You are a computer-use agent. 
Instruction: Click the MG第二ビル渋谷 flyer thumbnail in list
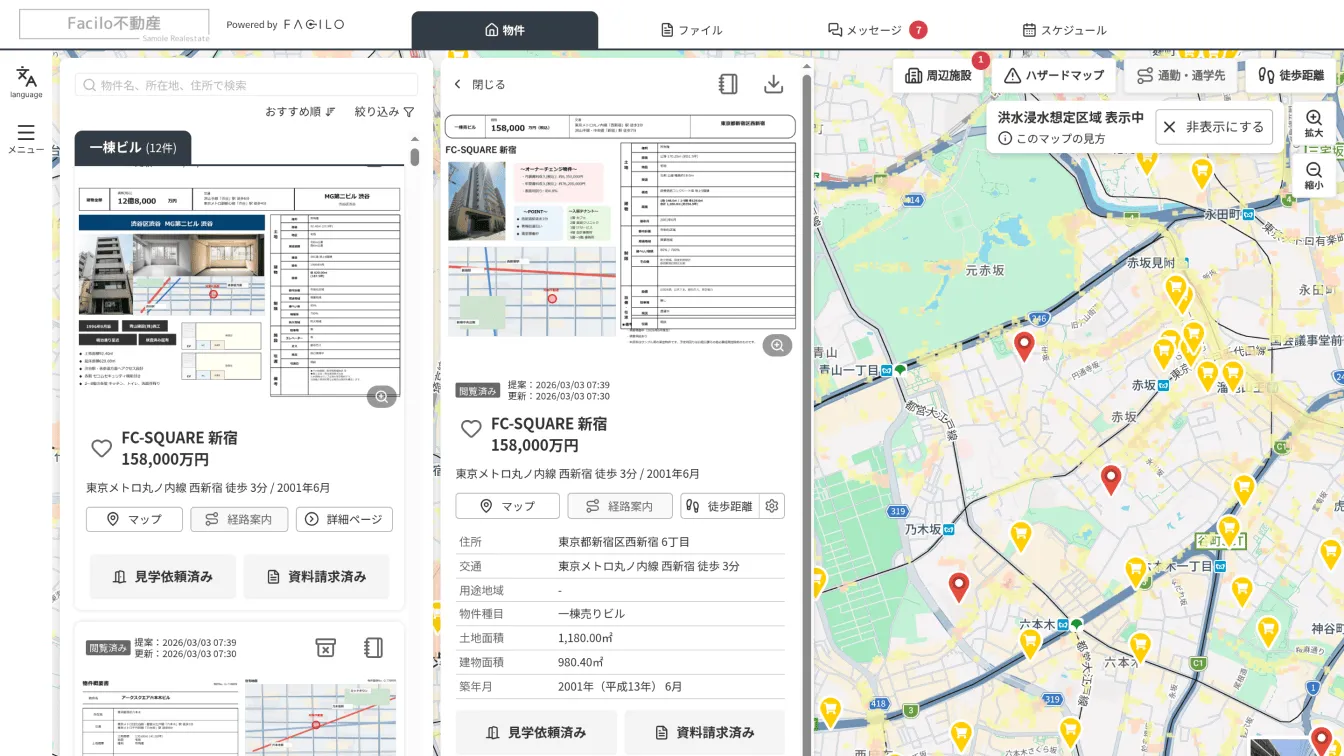(239, 292)
